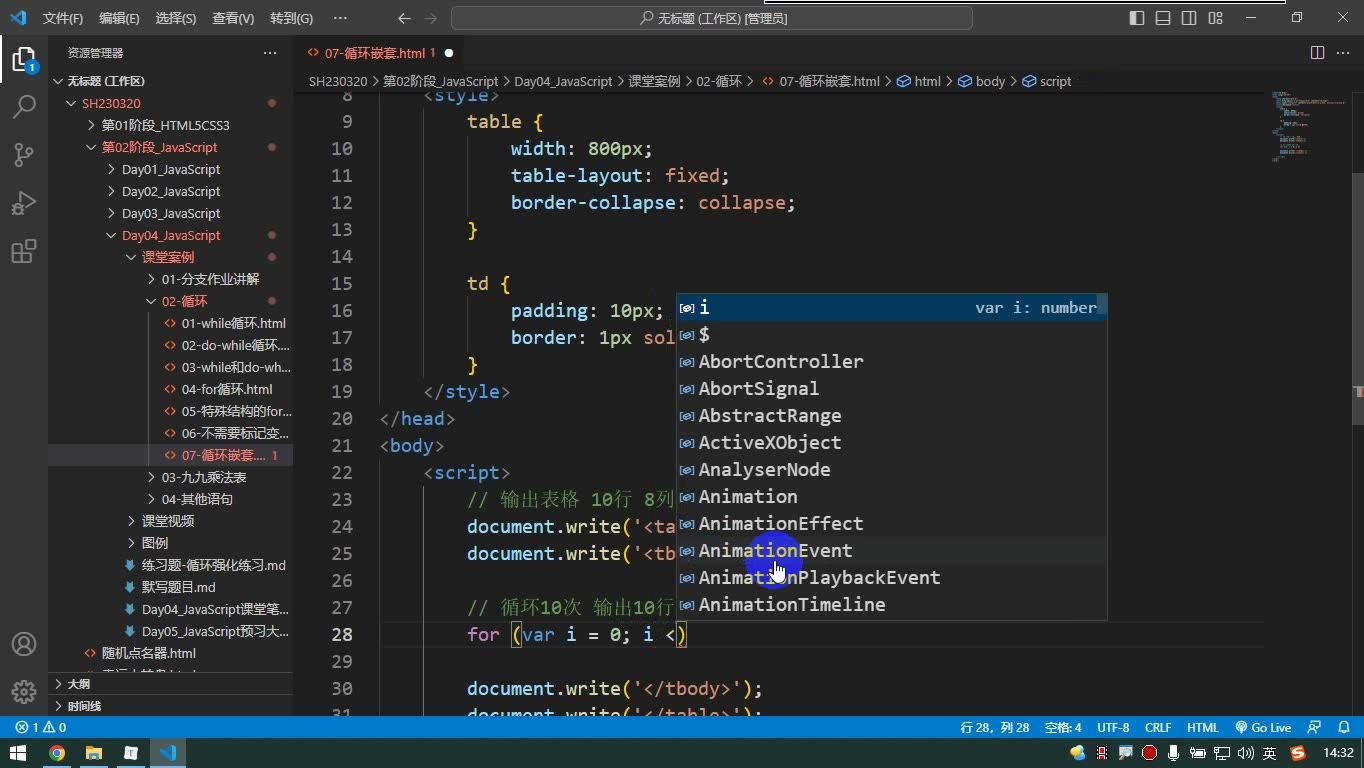Open Customize Layout icon

coord(1215,18)
